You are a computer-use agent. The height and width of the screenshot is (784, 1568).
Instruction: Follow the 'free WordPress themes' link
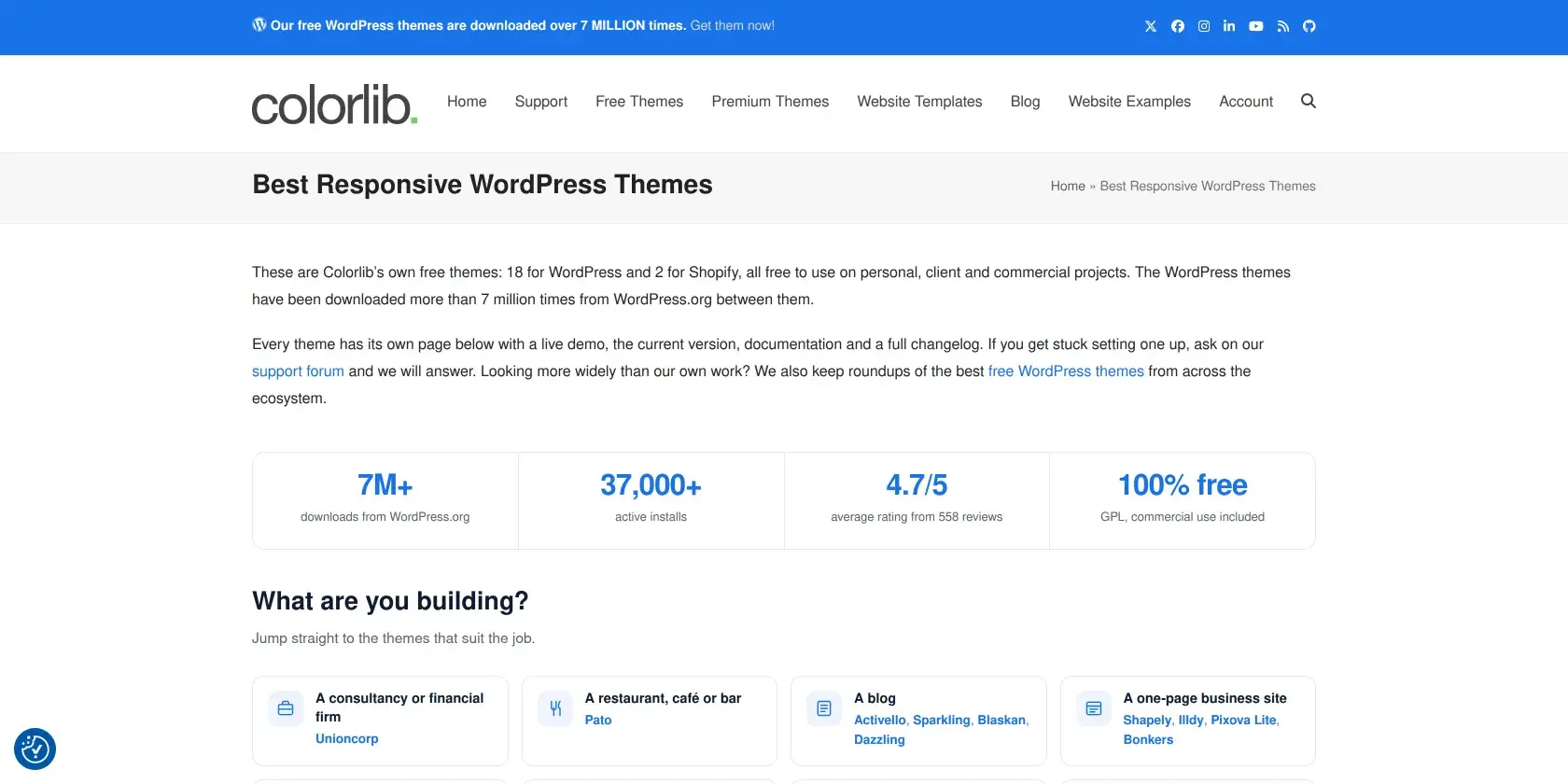click(x=1066, y=371)
